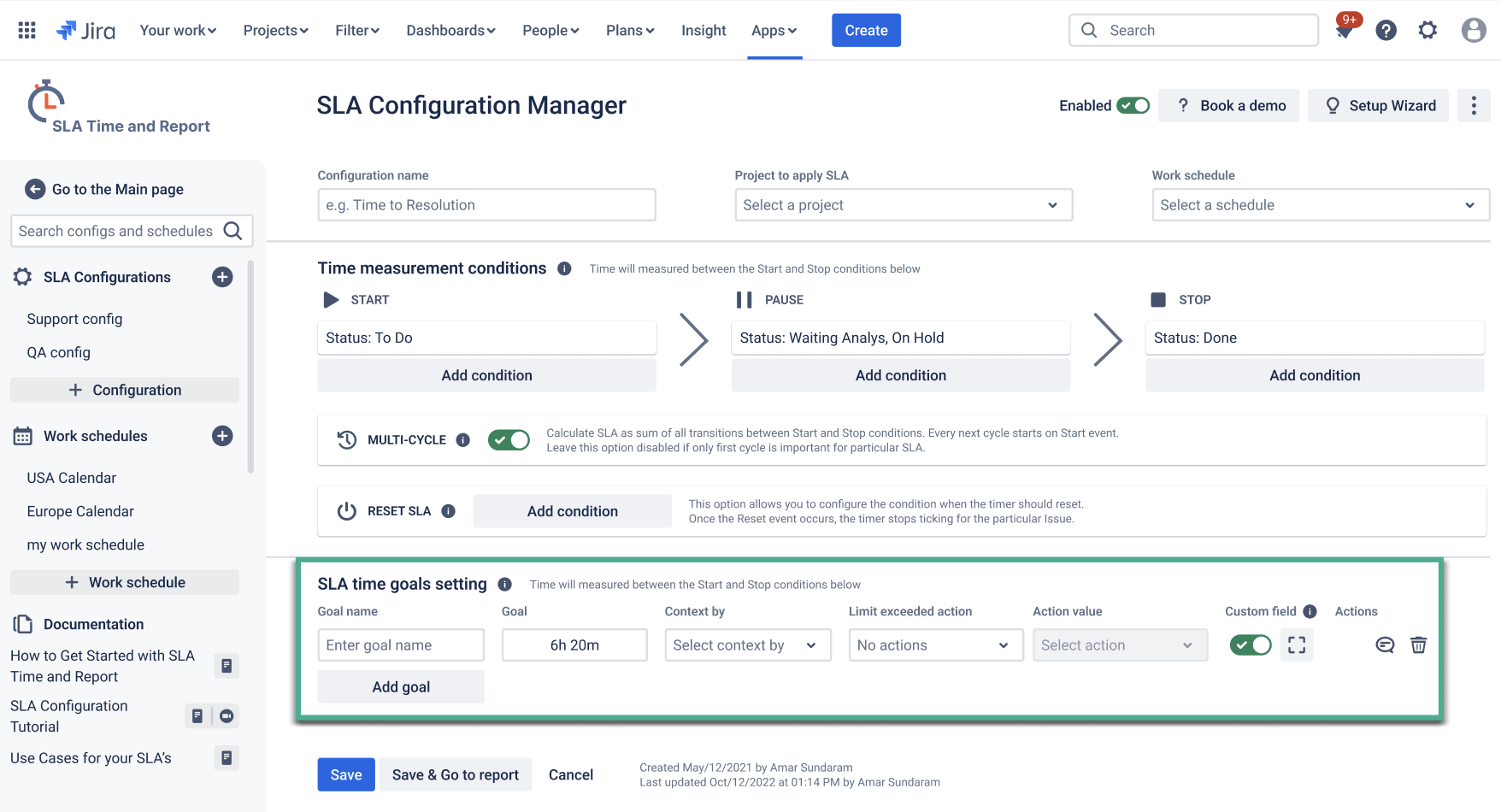Viewport: 1501px width, 812px height.
Task: Click the plus icon beside Work schedules
Action: coord(222,436)
